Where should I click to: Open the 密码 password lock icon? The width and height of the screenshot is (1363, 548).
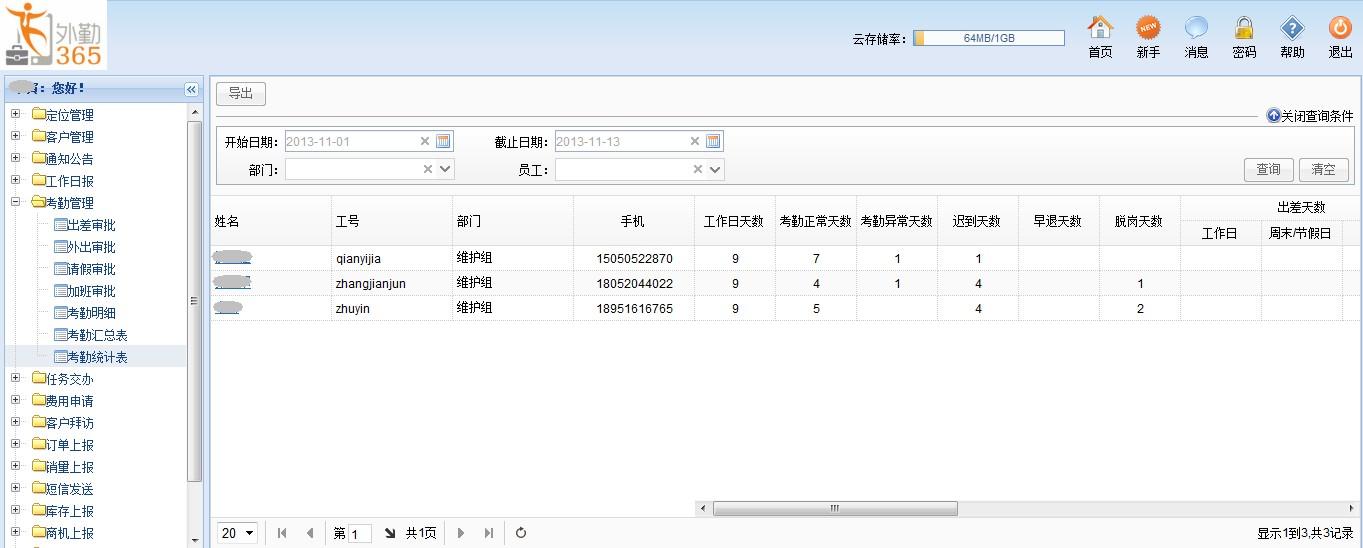coord(1244,28)
